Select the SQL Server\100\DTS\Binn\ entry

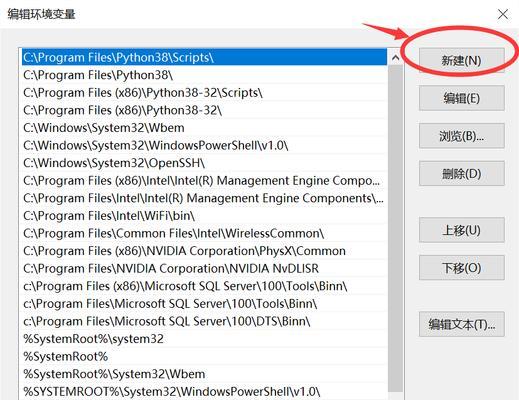(204, 321)
